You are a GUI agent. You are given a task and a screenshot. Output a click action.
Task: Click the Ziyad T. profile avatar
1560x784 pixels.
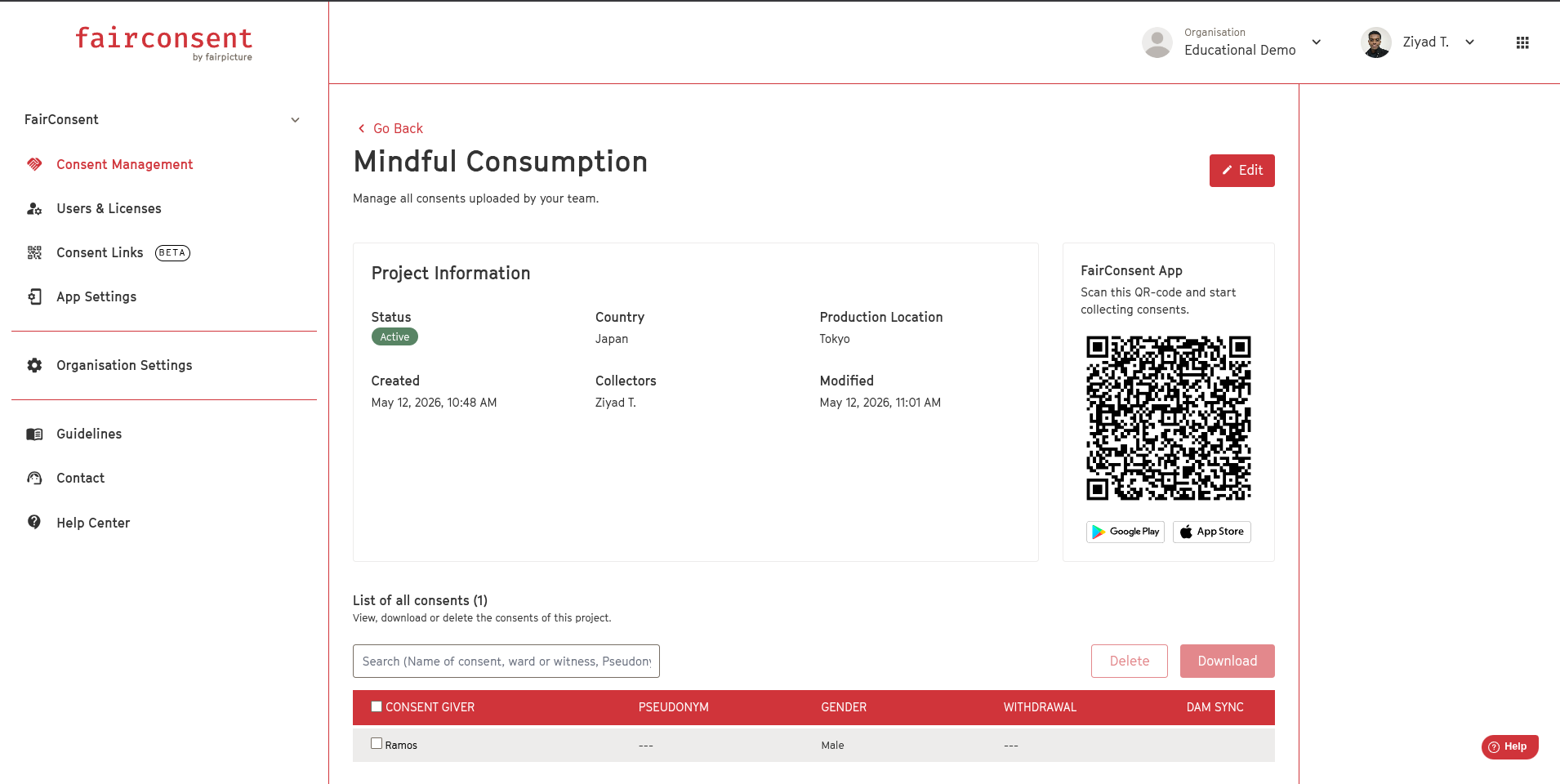pos(1376,42)
